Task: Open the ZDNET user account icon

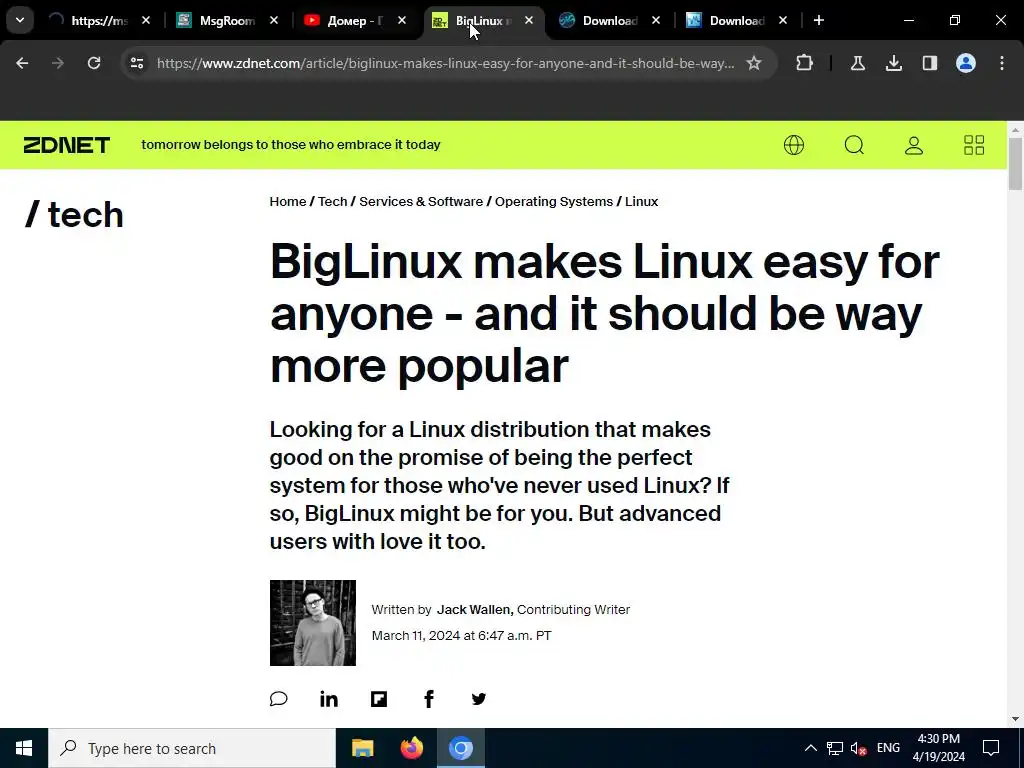Action: point(914,145)
